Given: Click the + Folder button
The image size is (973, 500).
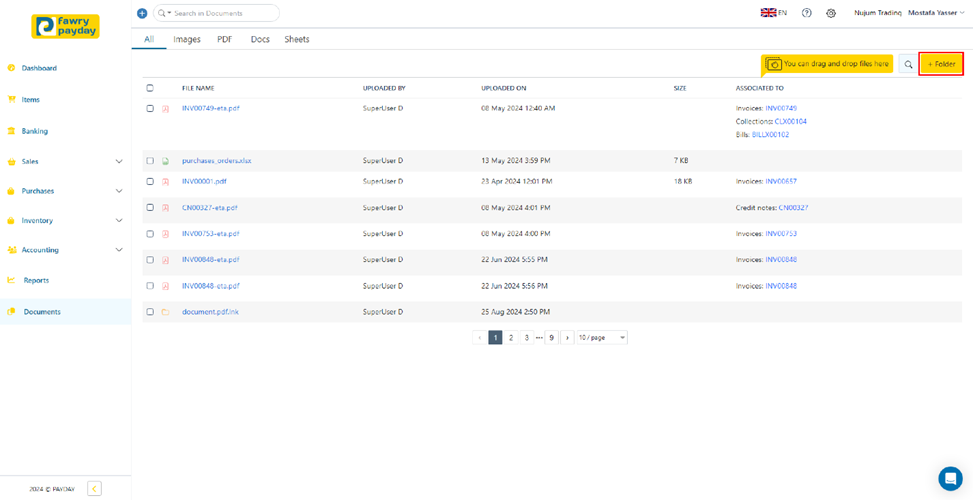Looking at the screenshot, I should [941, 64].
